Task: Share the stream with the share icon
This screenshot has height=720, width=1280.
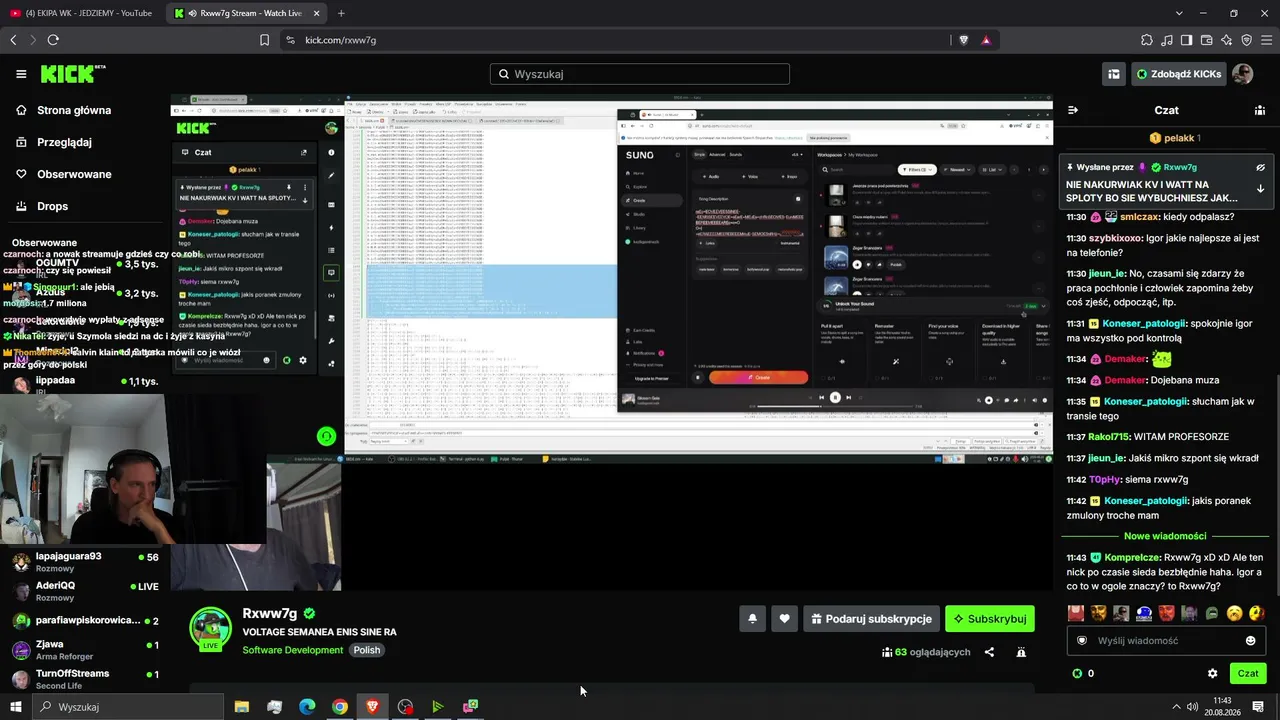Action: coord(989,652)
